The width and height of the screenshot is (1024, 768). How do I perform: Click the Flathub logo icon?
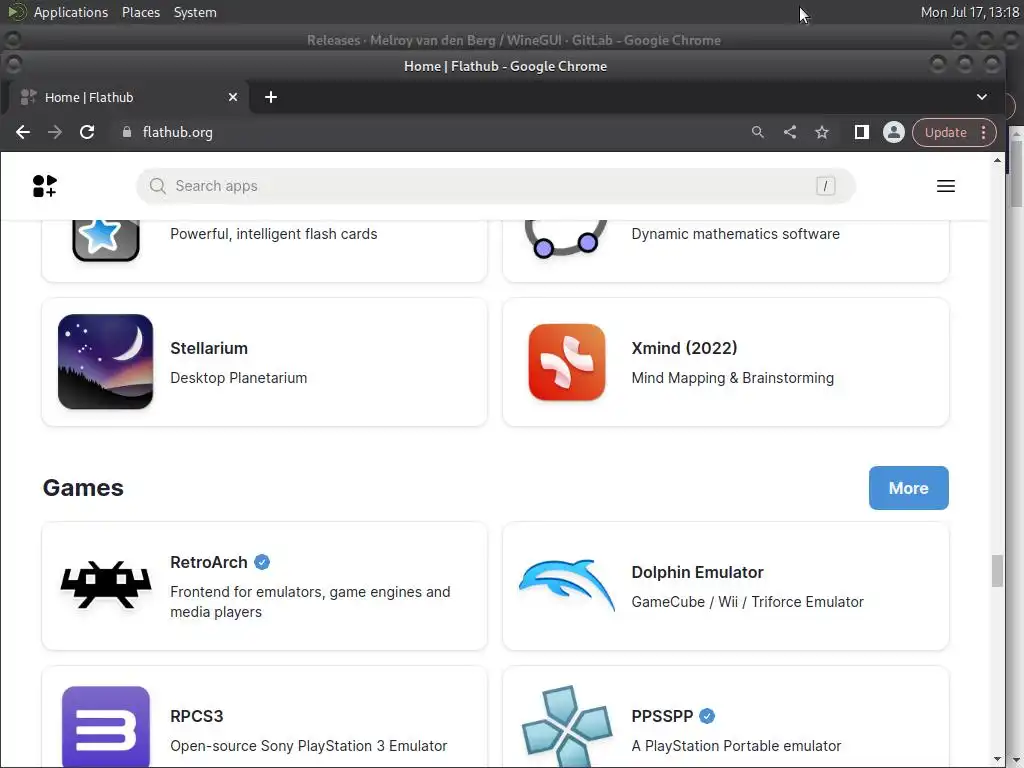coord(44,186)
